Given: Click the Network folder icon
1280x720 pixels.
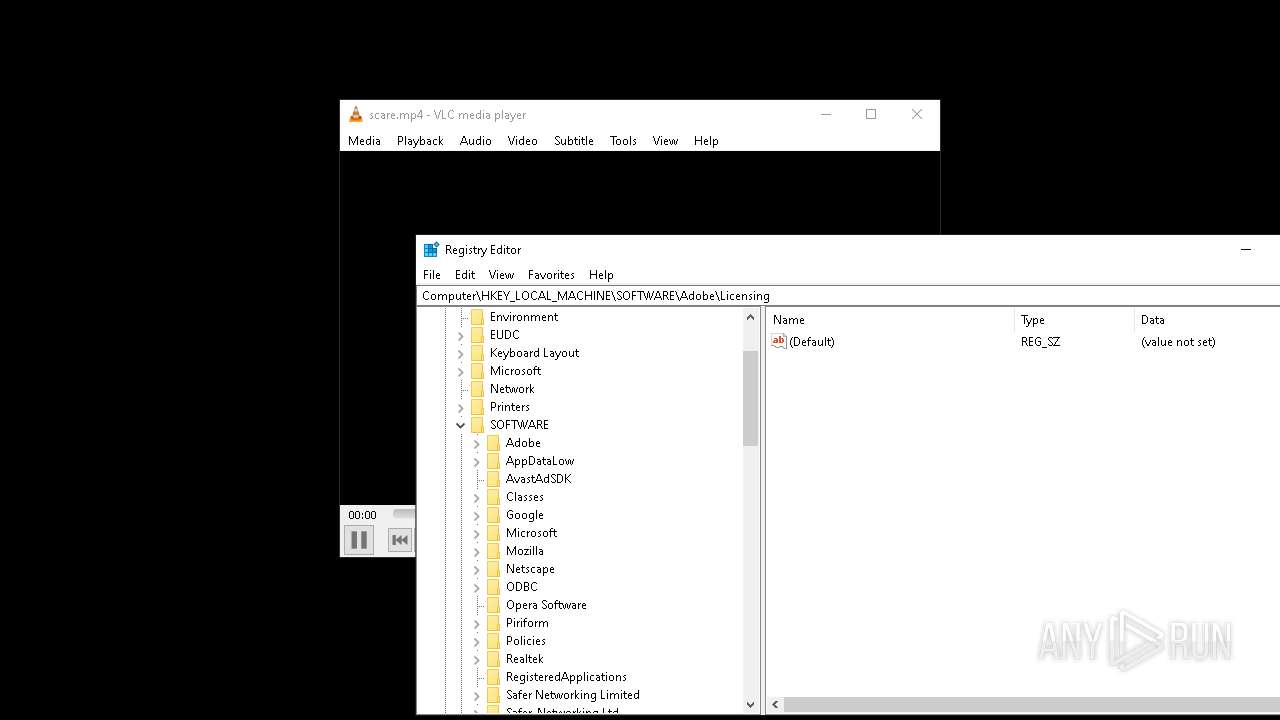Looking at the screenshot, I should point(477,389).
